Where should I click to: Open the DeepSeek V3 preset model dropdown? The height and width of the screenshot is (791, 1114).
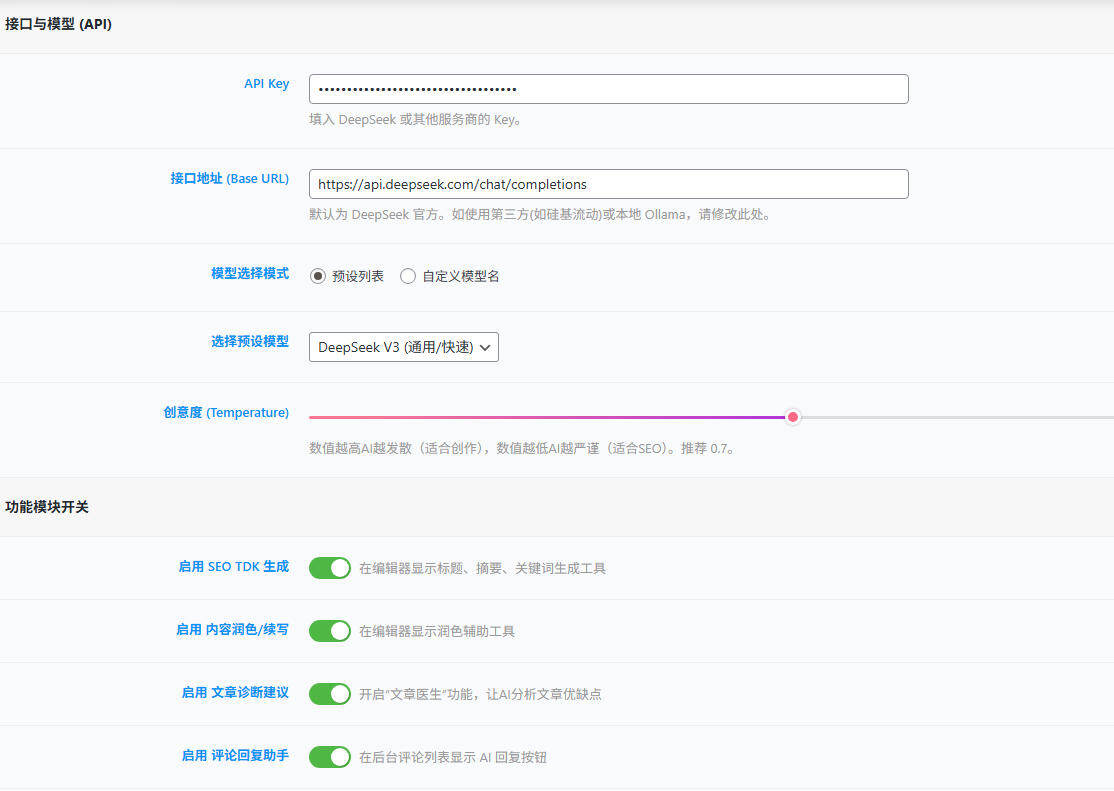click(x=403, y=347)
